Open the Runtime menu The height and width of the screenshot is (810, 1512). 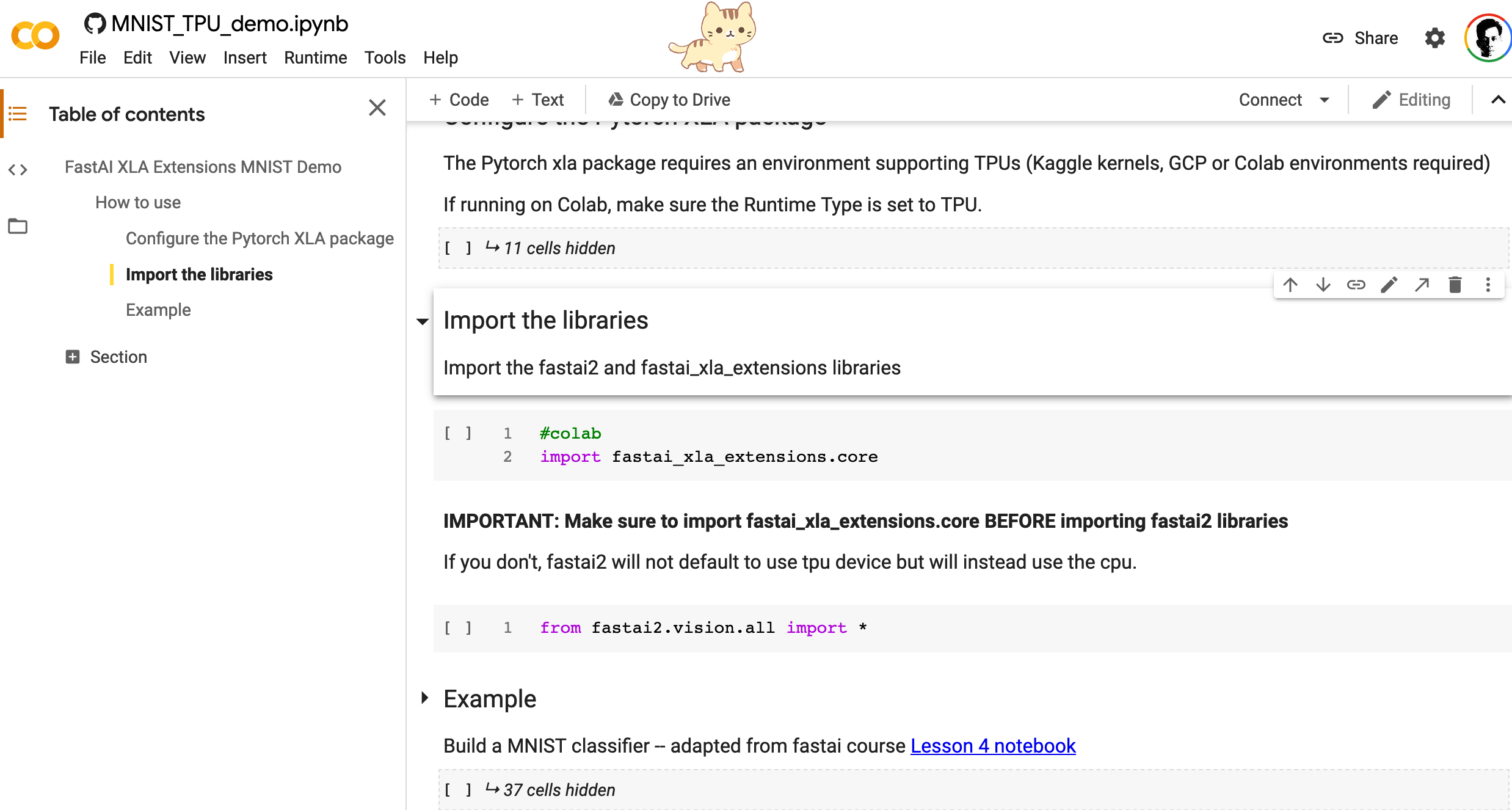[x=315, y=57]
